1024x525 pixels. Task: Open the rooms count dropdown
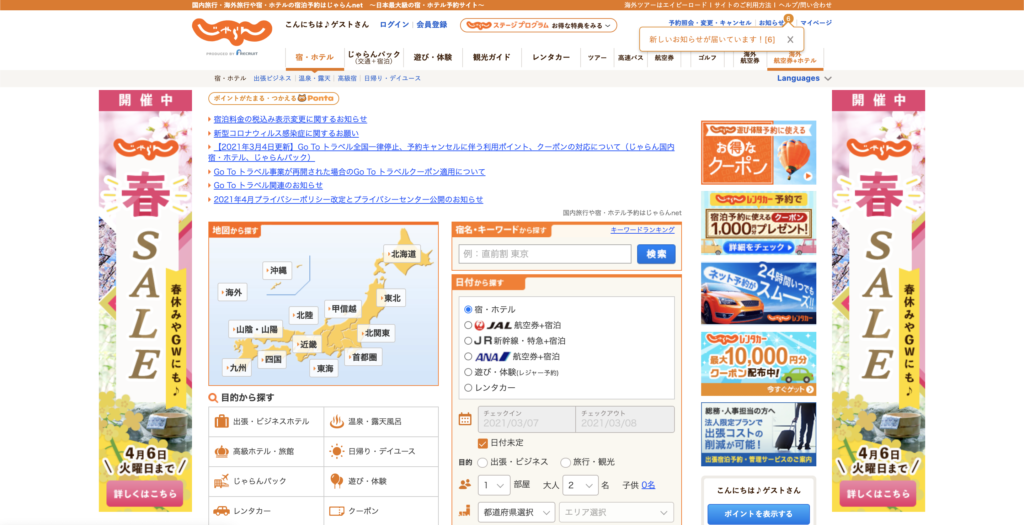(x=494, y=485)
